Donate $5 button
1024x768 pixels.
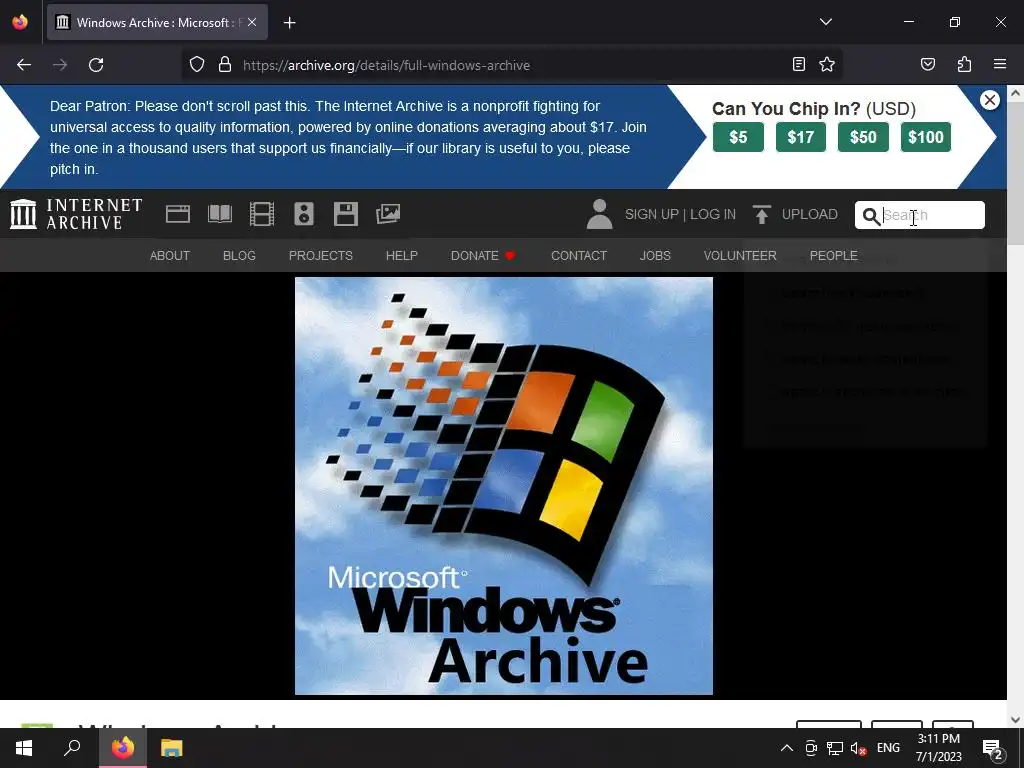[x=738, y=137]
